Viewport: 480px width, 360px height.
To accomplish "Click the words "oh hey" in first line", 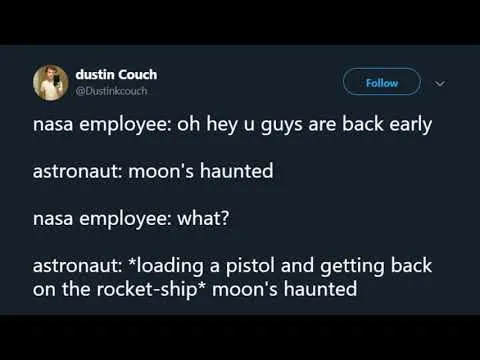I will tap(205, 124).
